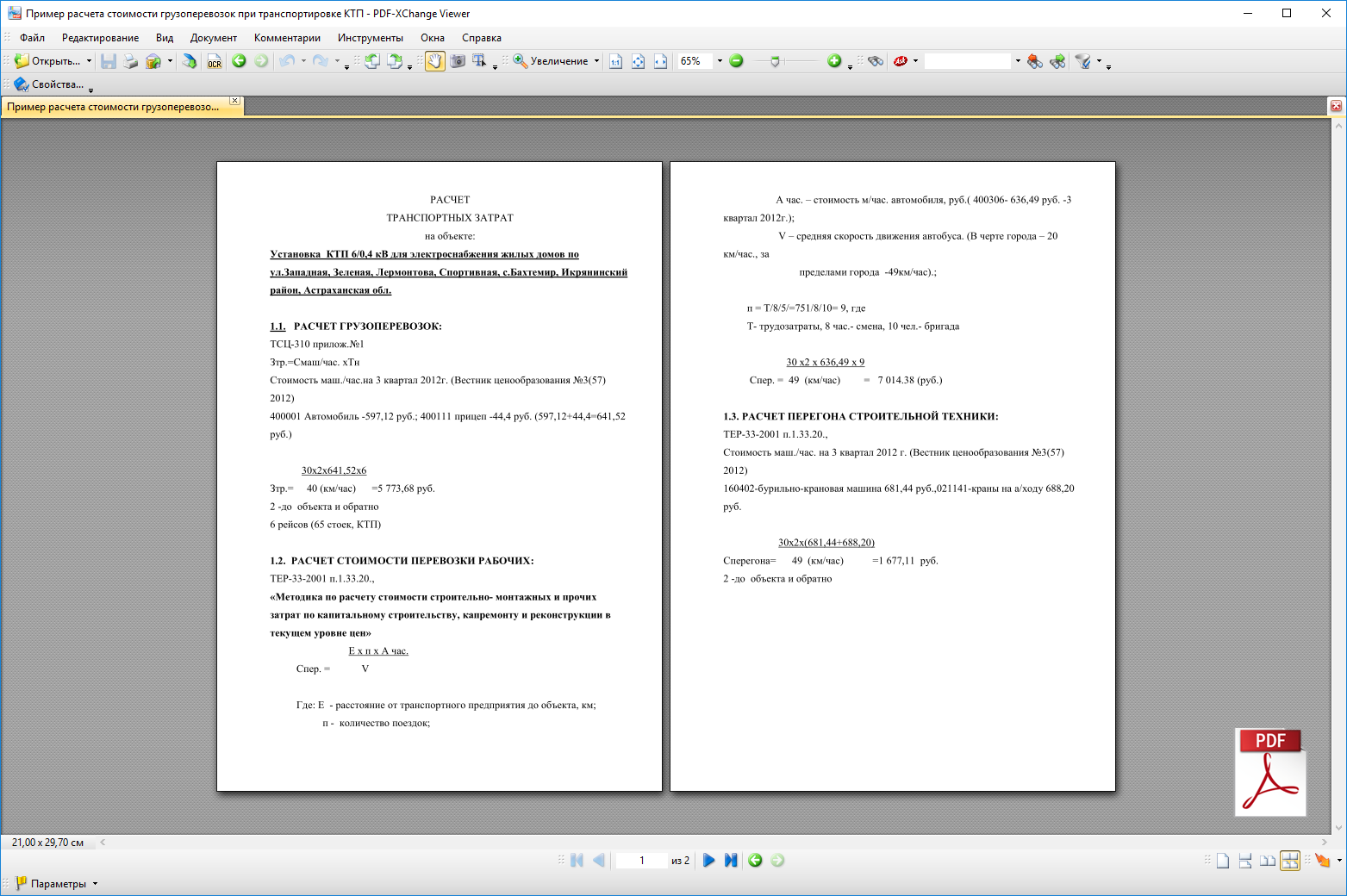
Task: Select the Snapshot camera tool
Action: (458, 61)
